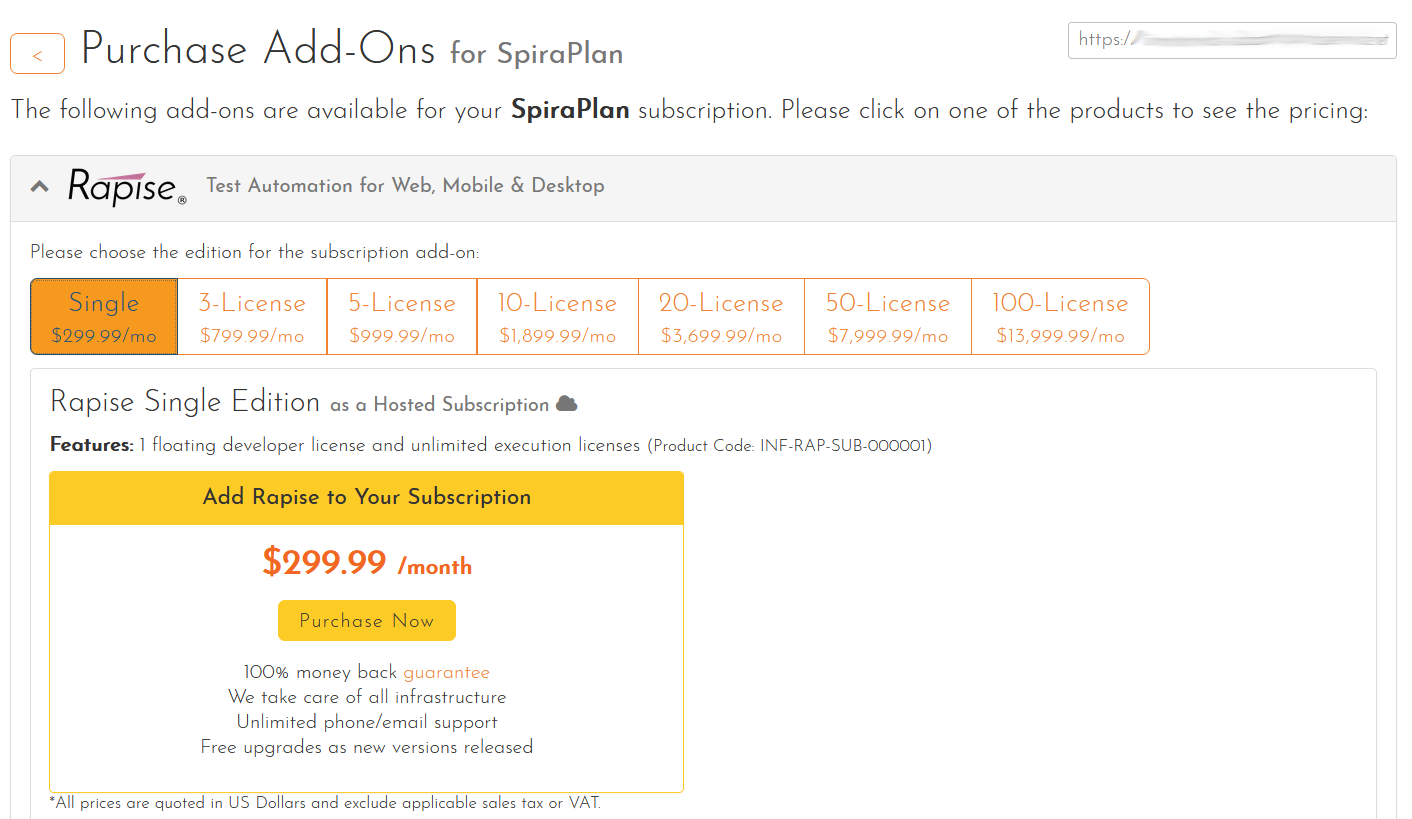Viewport: 1412px width, 819px height.
Task: Pick the 20-License edition
Action: tap(721, 316)
